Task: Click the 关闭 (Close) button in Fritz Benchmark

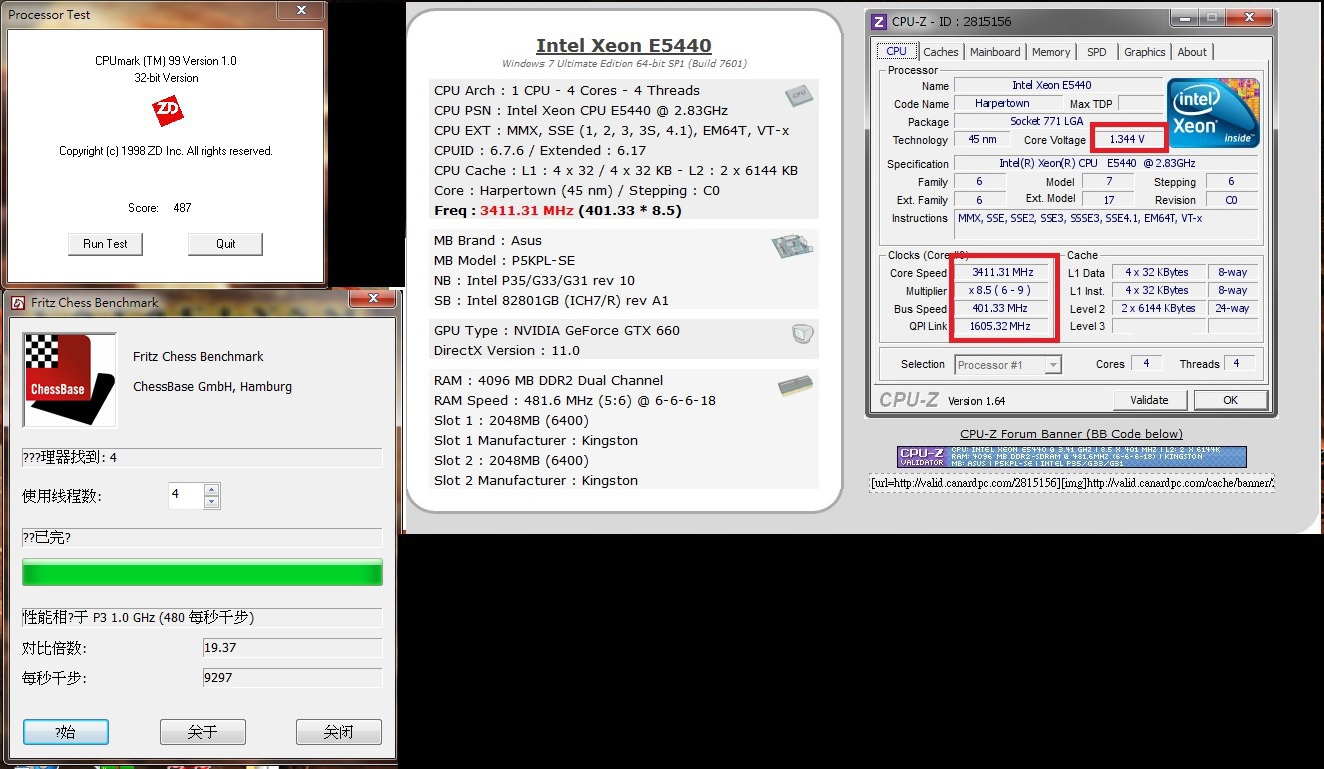Action: 338,732
